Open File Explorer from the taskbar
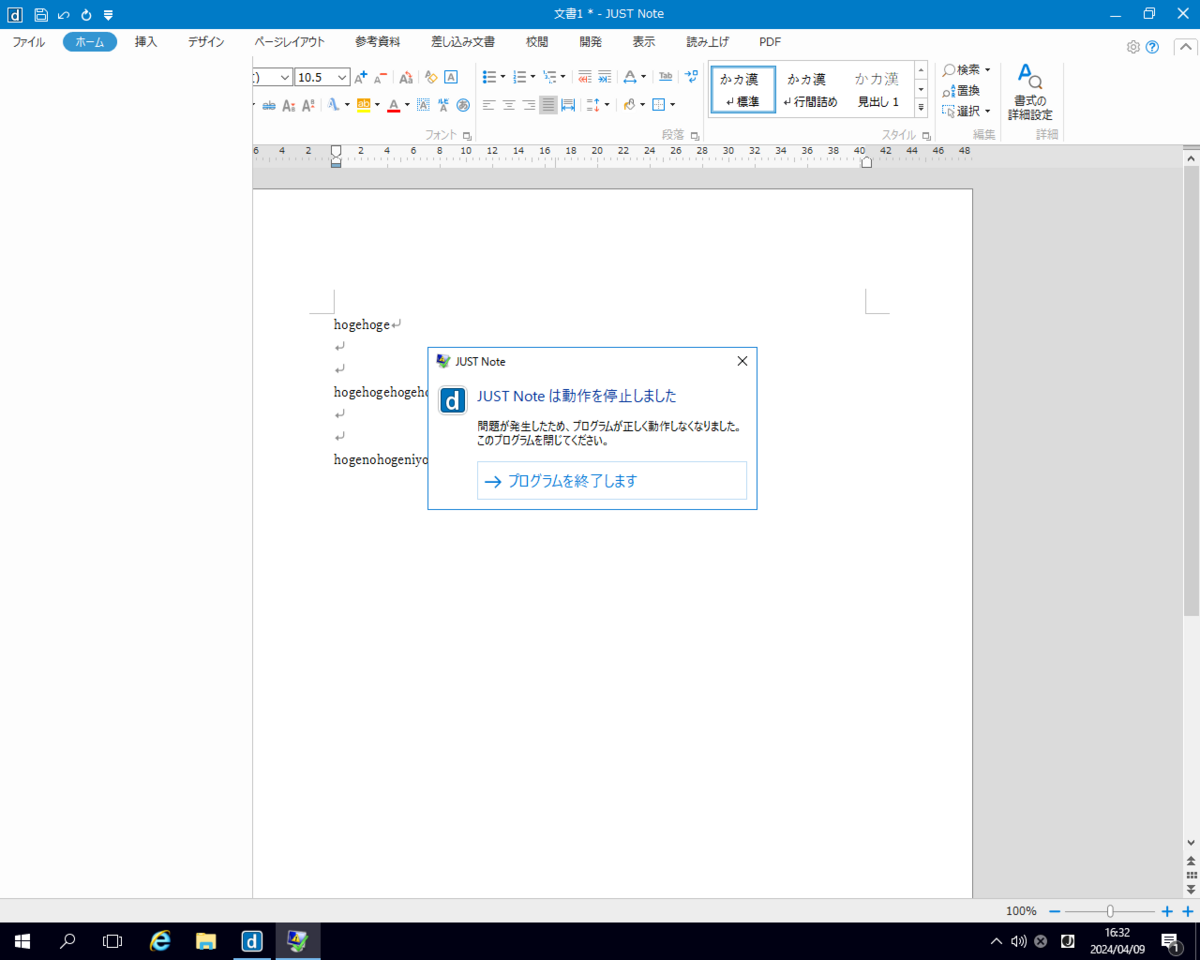This screenshot has height=960, width=1200. pyautogui.click(x=206, y=941)
